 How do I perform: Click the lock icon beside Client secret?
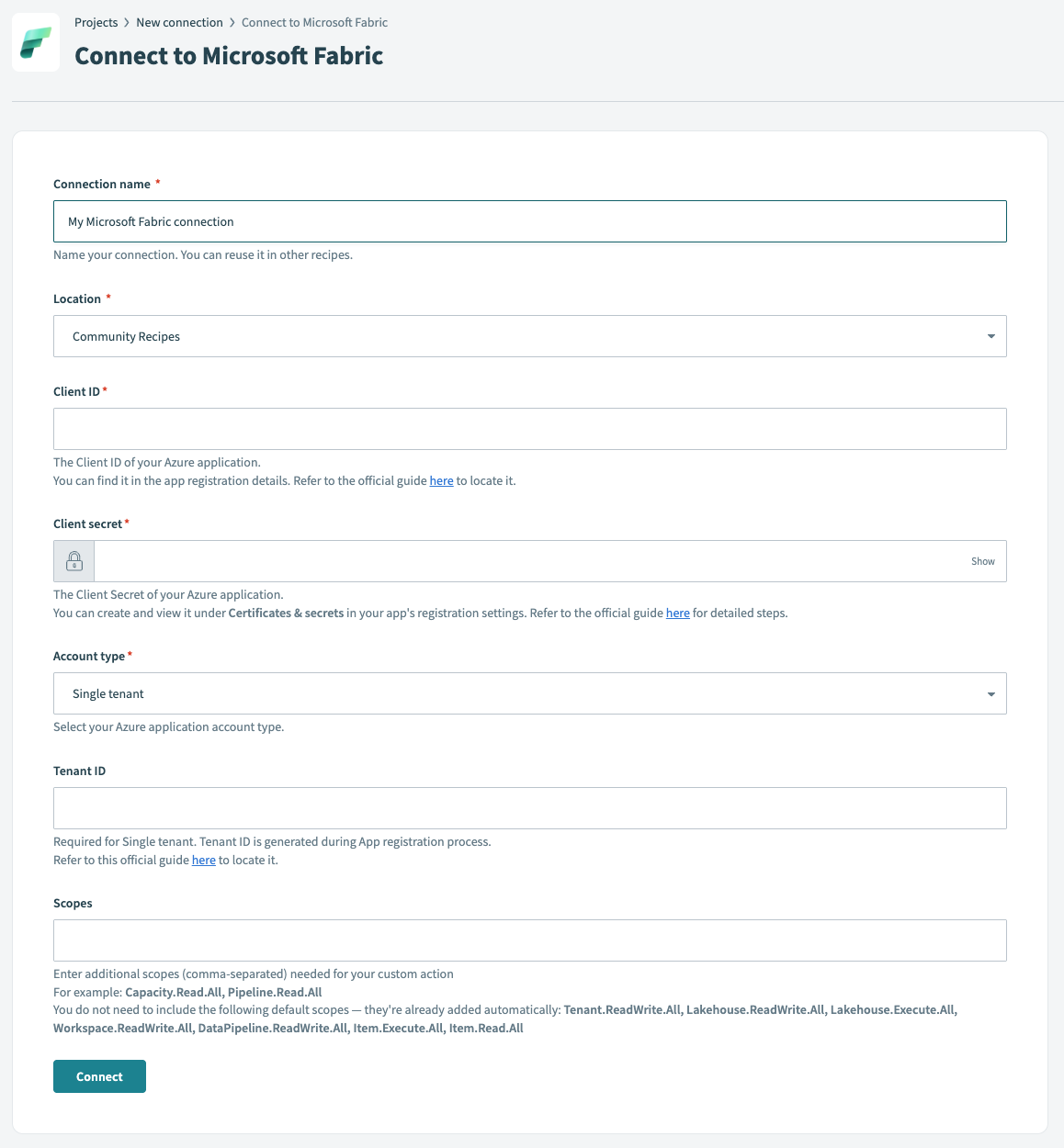74,560
